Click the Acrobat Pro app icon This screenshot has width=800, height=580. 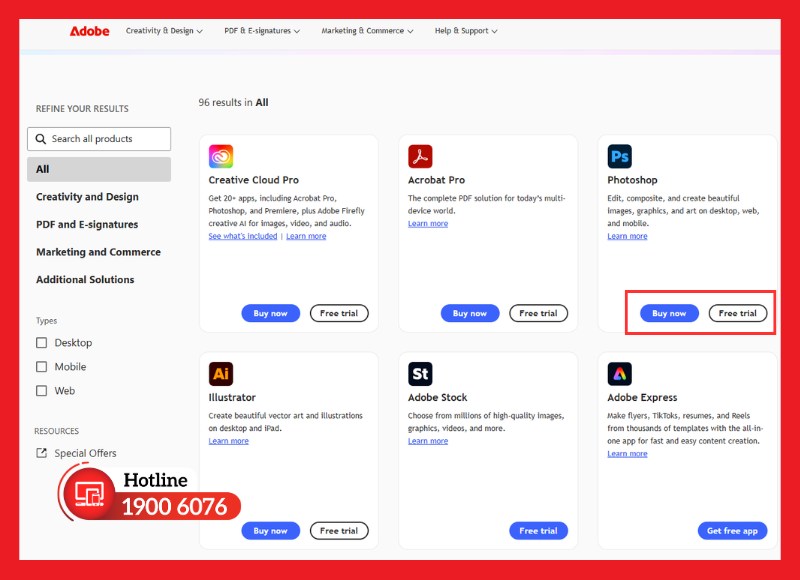pos(420,157)
